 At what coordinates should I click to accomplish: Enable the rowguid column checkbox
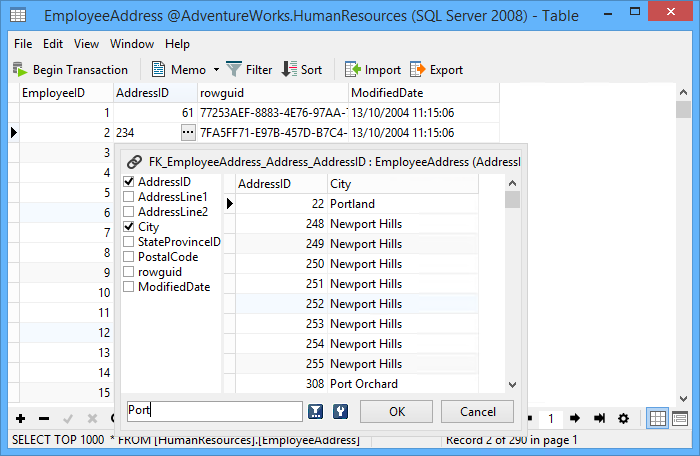click(x=129, y=272)
